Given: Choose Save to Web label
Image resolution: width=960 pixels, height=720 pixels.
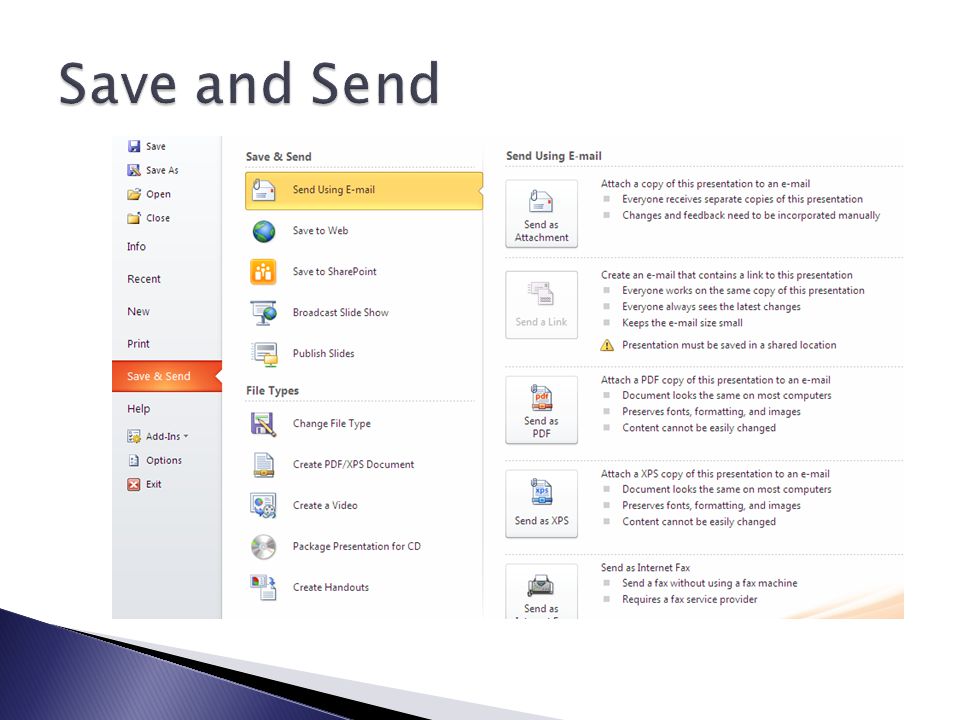Looking at the screenshot, I should click(320, 231).
